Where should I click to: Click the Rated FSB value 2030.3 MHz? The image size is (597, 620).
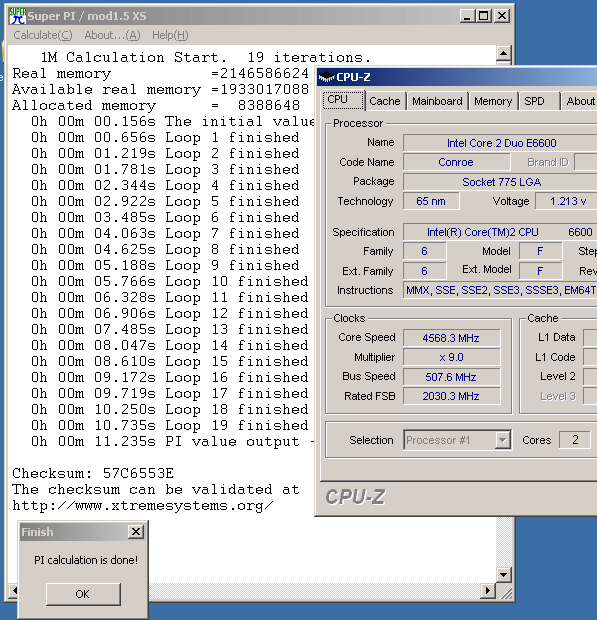(x=452, y=396)
